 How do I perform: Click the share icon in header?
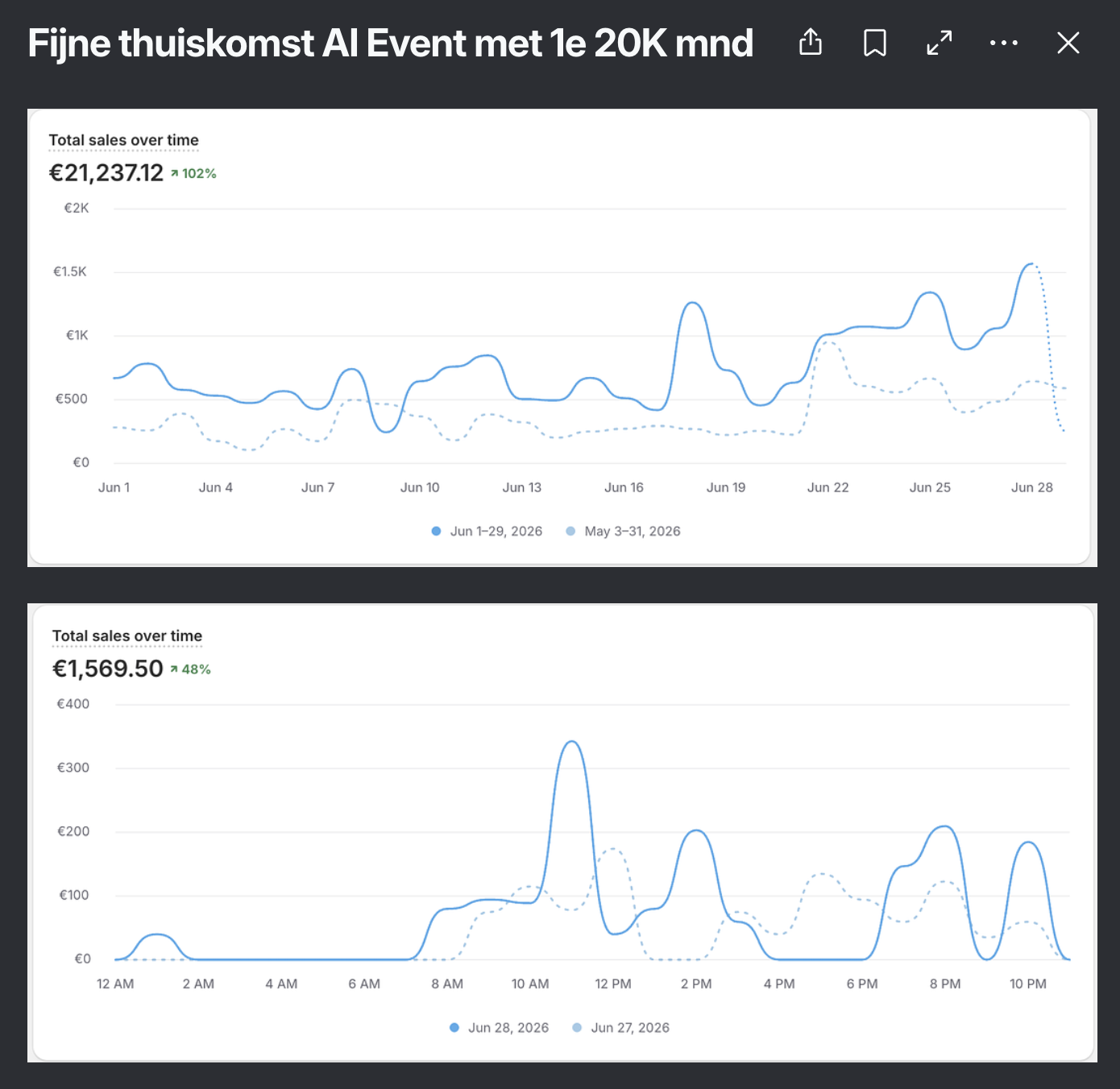pyautogui.click(x=811, y=43)
